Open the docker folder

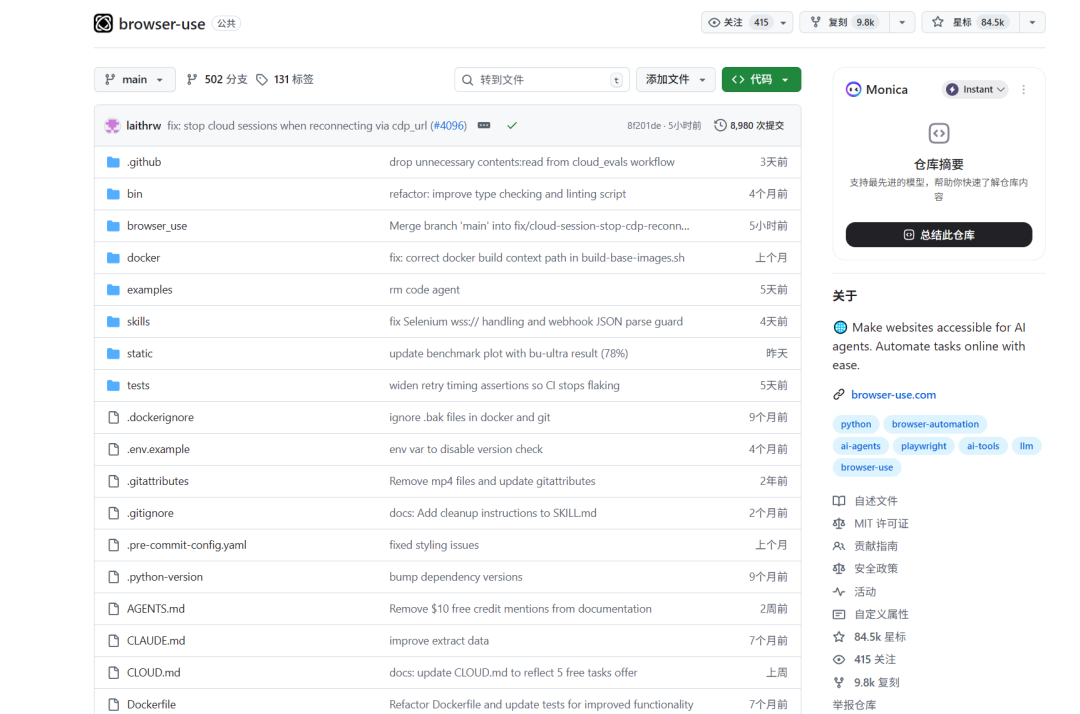click(143, 258)
